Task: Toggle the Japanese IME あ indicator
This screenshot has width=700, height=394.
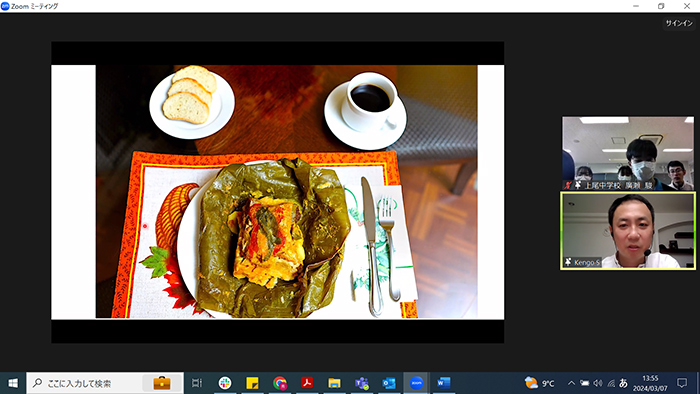Action: pos(623,383)
